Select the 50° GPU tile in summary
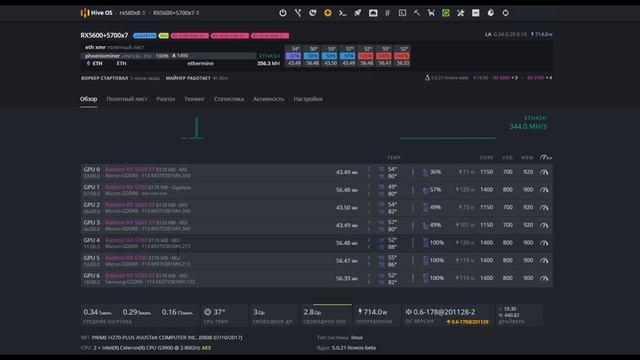640x360 pixels. [312, 56]
